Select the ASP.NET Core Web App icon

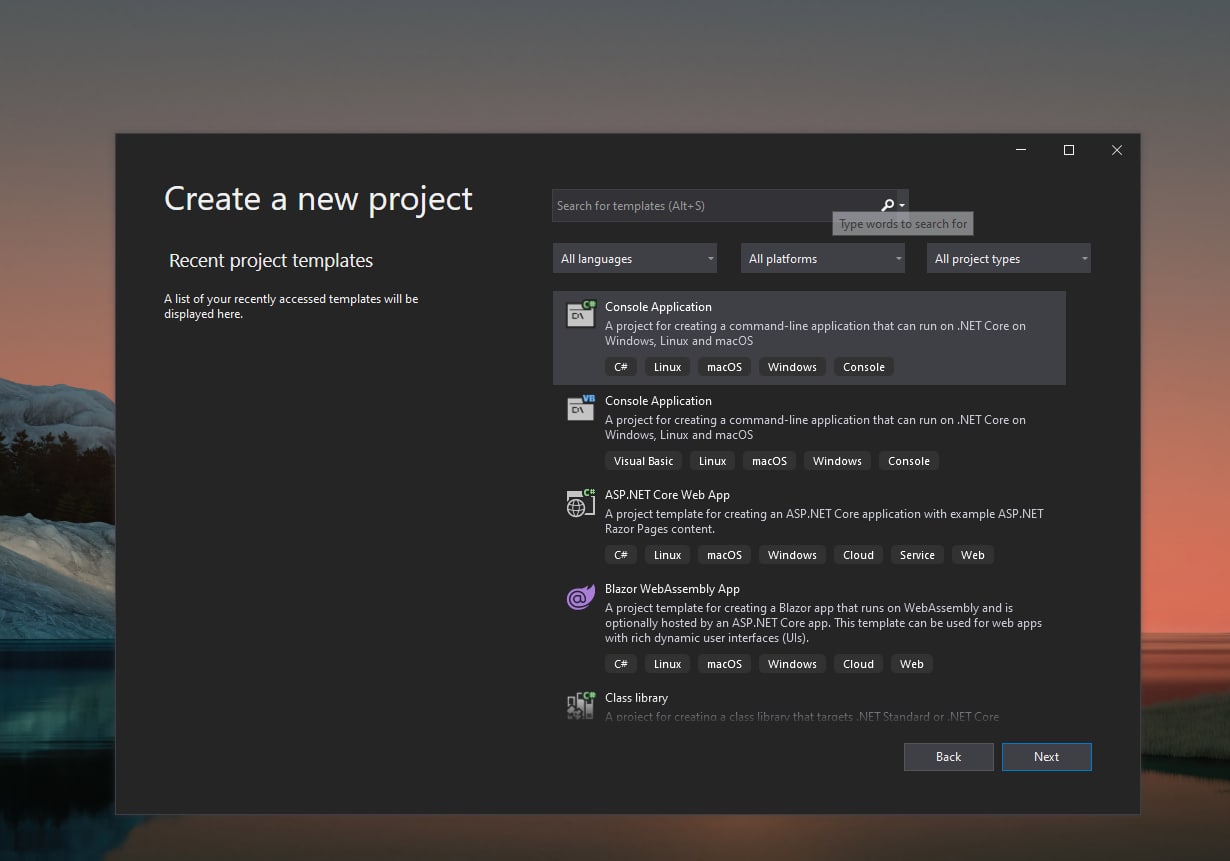581,502
